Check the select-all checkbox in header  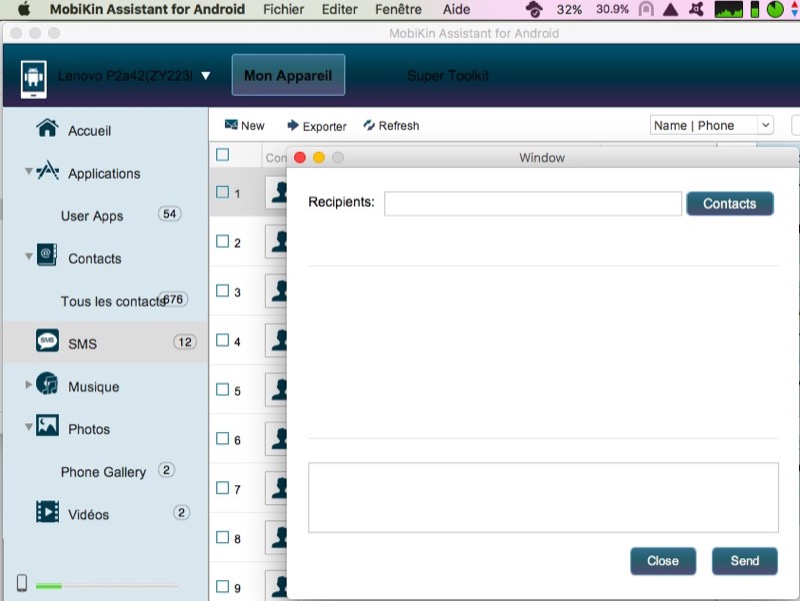click(223, 154)
